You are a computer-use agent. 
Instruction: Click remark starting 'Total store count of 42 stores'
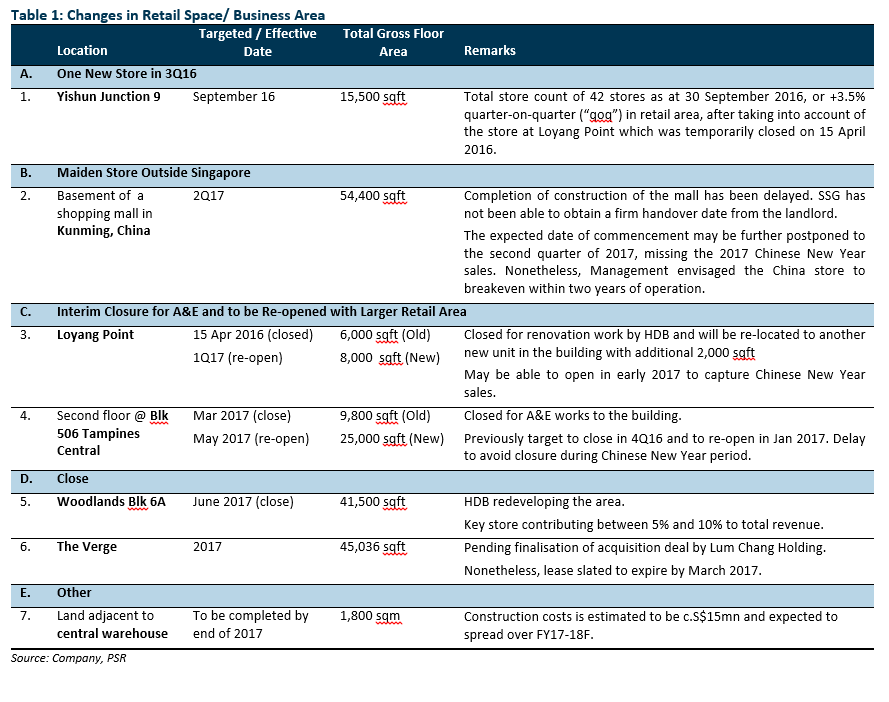pyautogui.click(x=664, y=123)
